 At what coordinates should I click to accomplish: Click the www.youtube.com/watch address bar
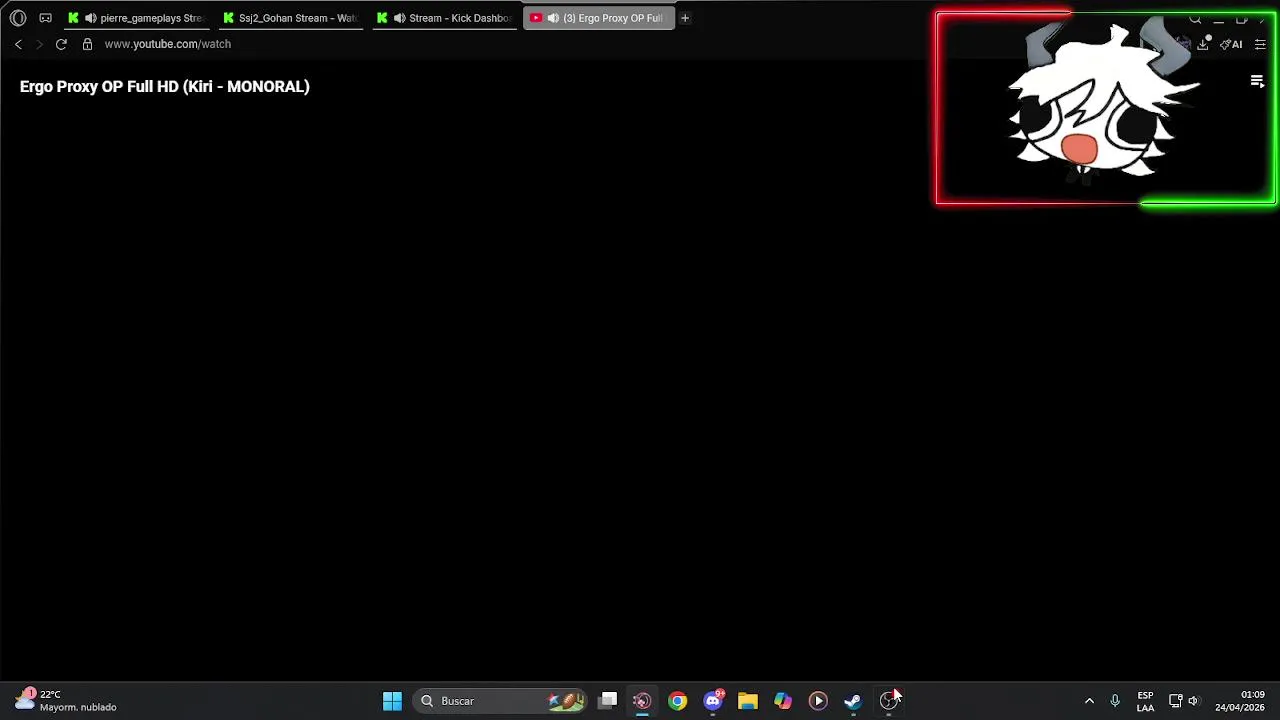pos(167,44)
